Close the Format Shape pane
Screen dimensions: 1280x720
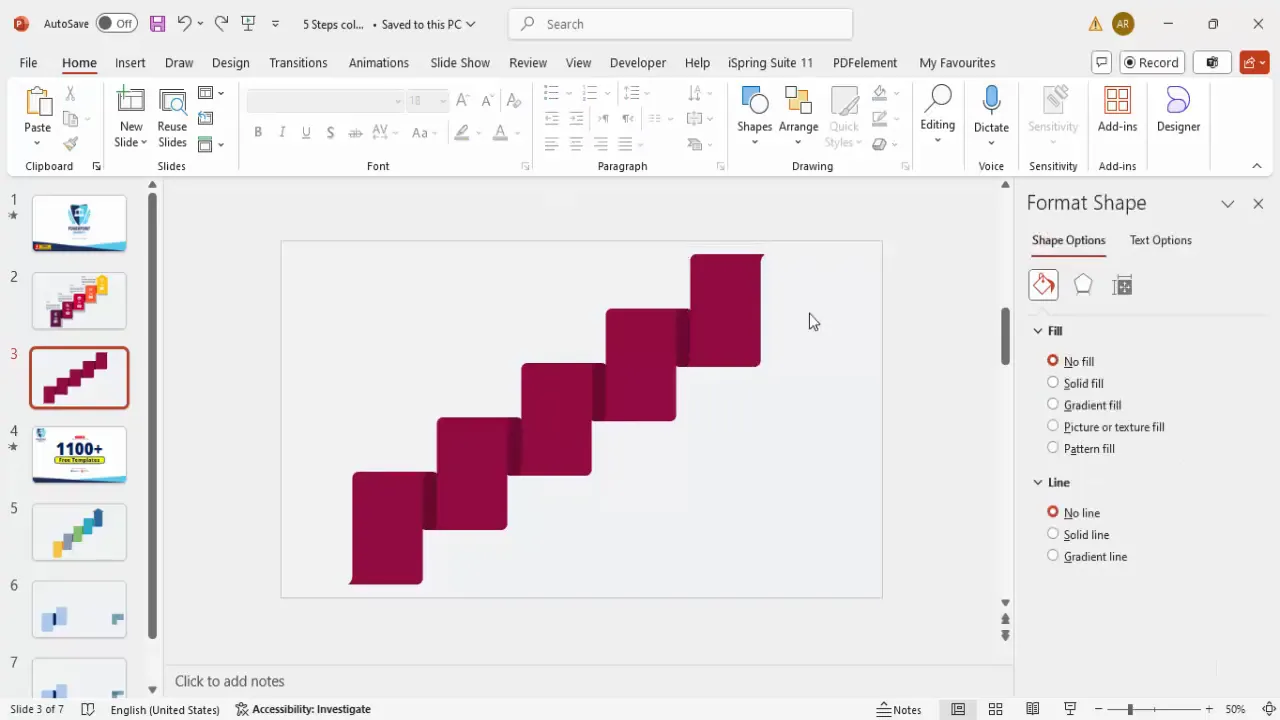[1258, 203]
